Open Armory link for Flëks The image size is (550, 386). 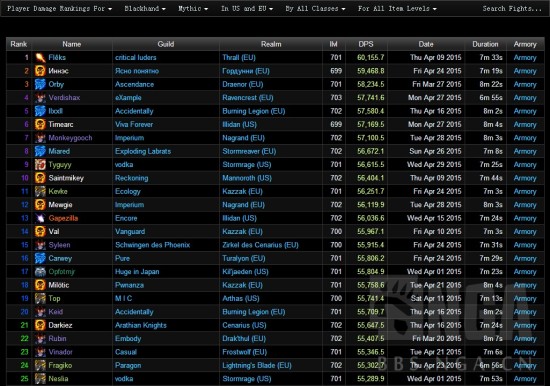point(525,58)
